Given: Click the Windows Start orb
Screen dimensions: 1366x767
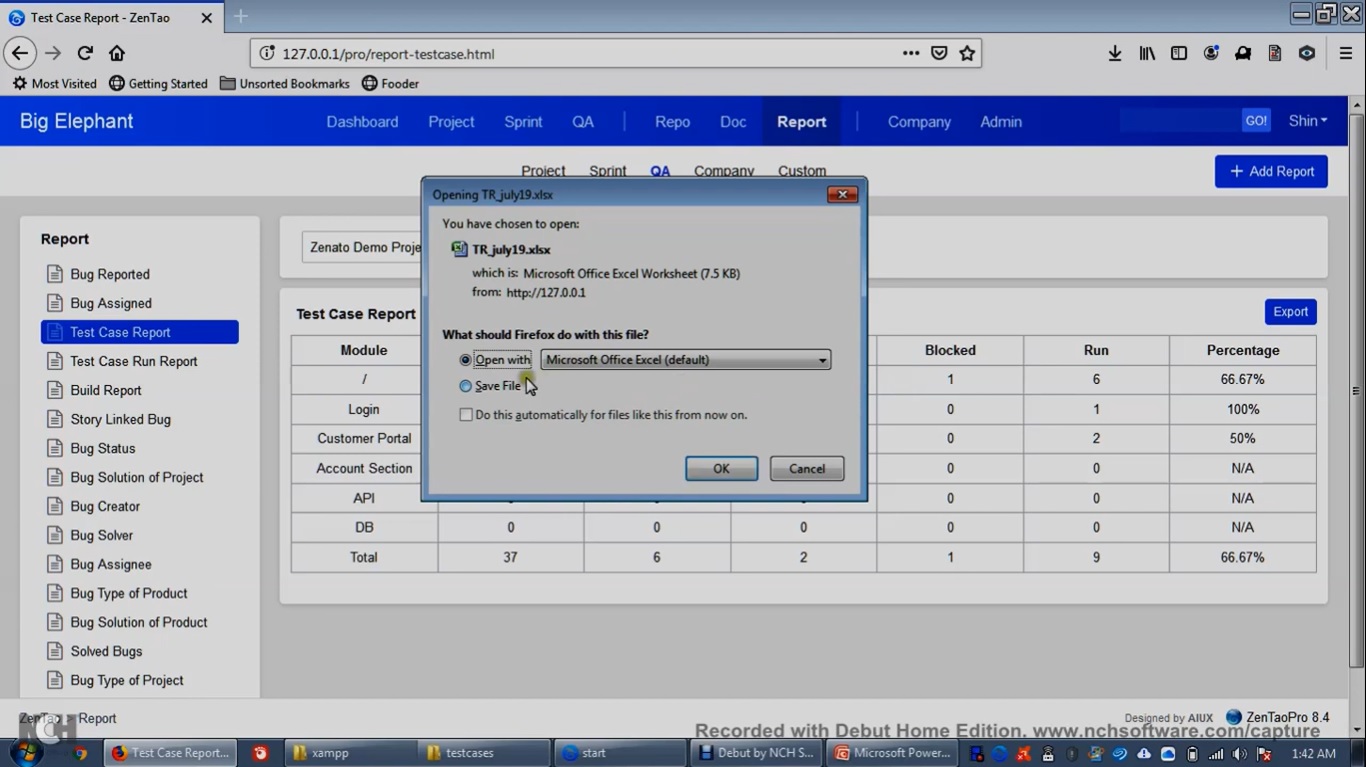Looking at the screenshot, I should coord(27,752).
